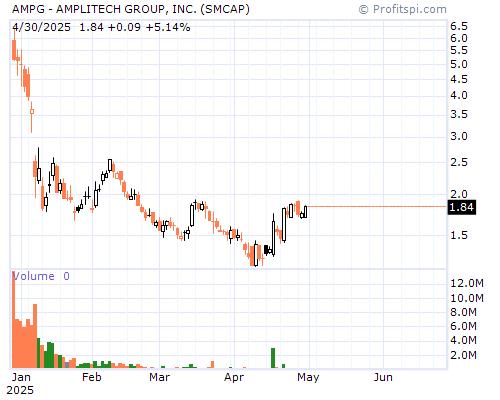Click the date 4/30/2025 in the quote line

pyautogui.click(x=42, y=27)
